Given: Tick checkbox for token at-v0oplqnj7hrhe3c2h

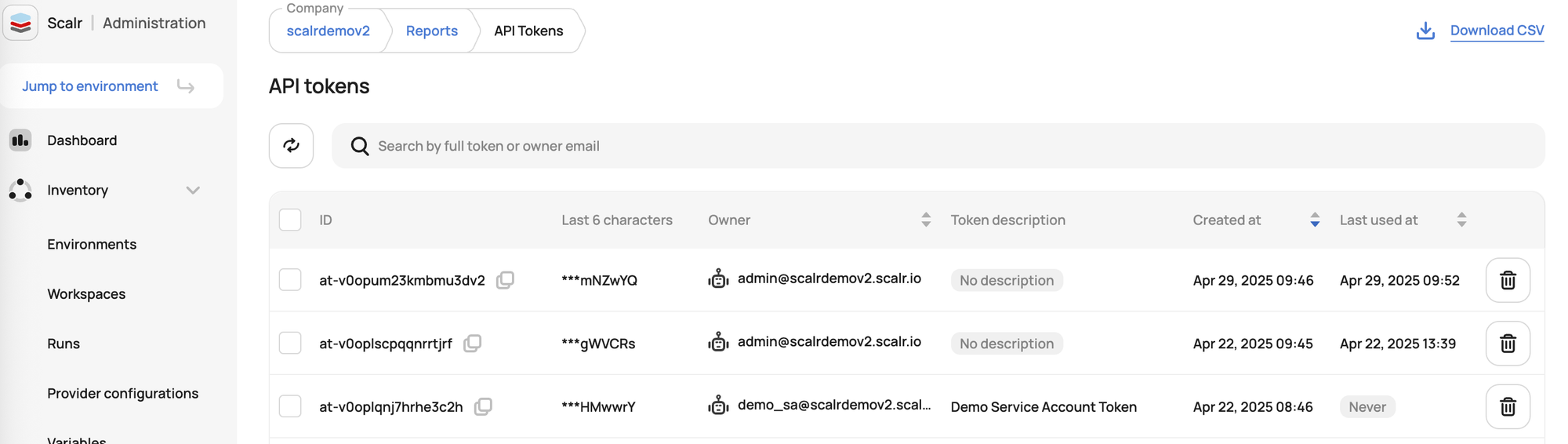Looking at the screenshot, I should [x=290, y=406].
